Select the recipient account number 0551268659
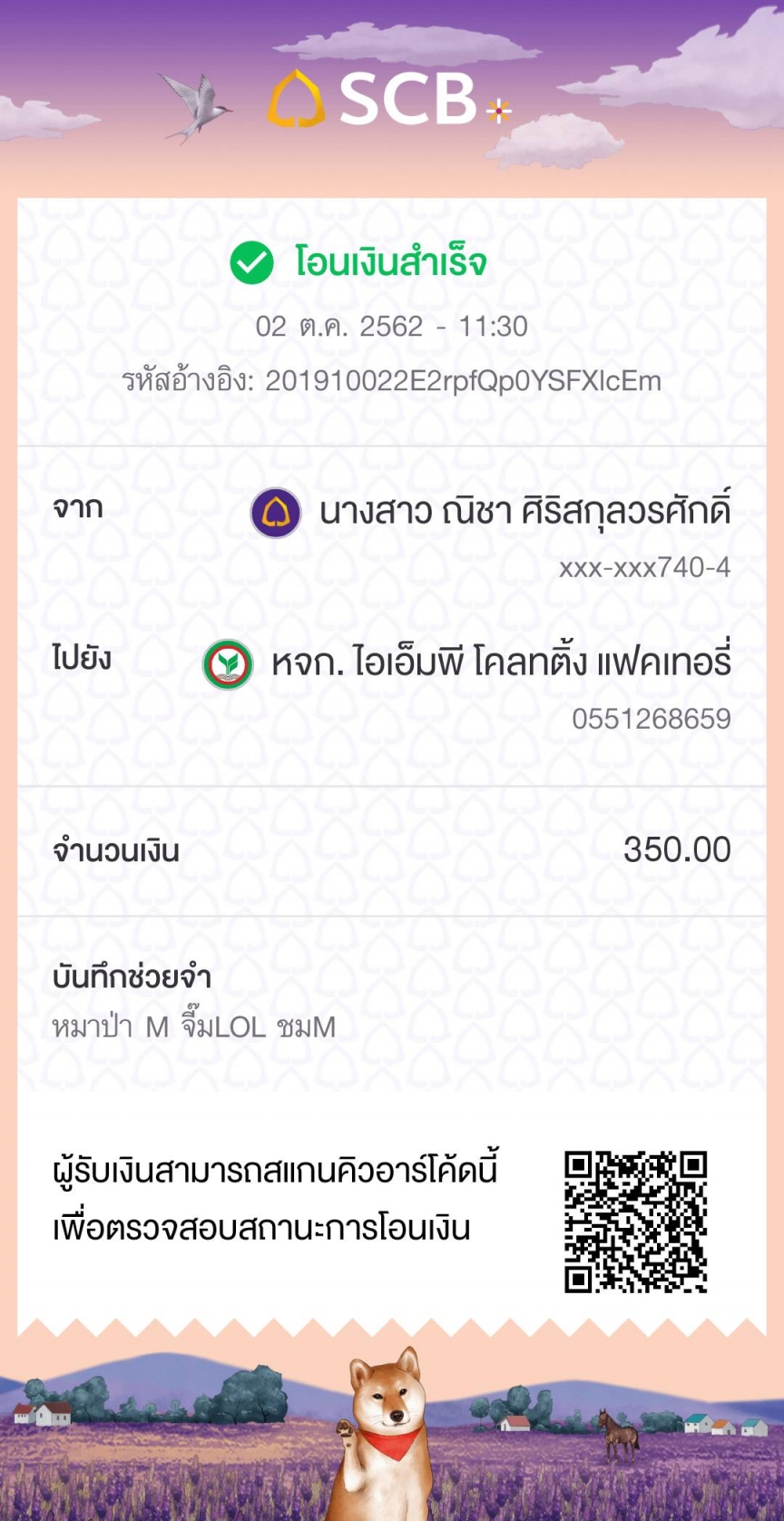 click(x=651, y=719)
